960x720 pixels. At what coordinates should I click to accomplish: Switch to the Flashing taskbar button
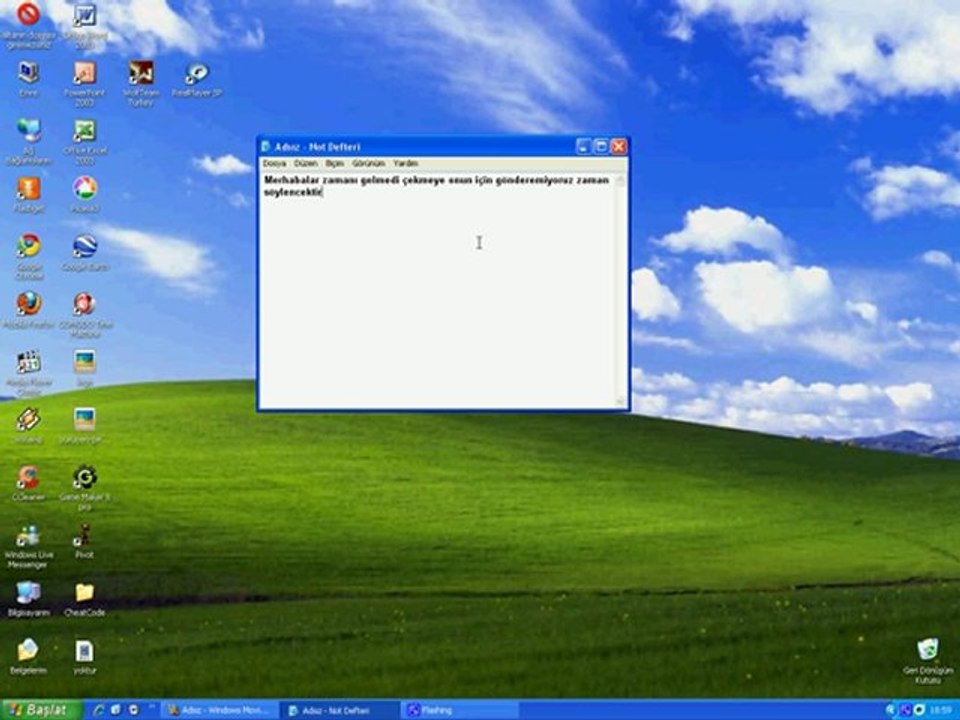point(459,710)
